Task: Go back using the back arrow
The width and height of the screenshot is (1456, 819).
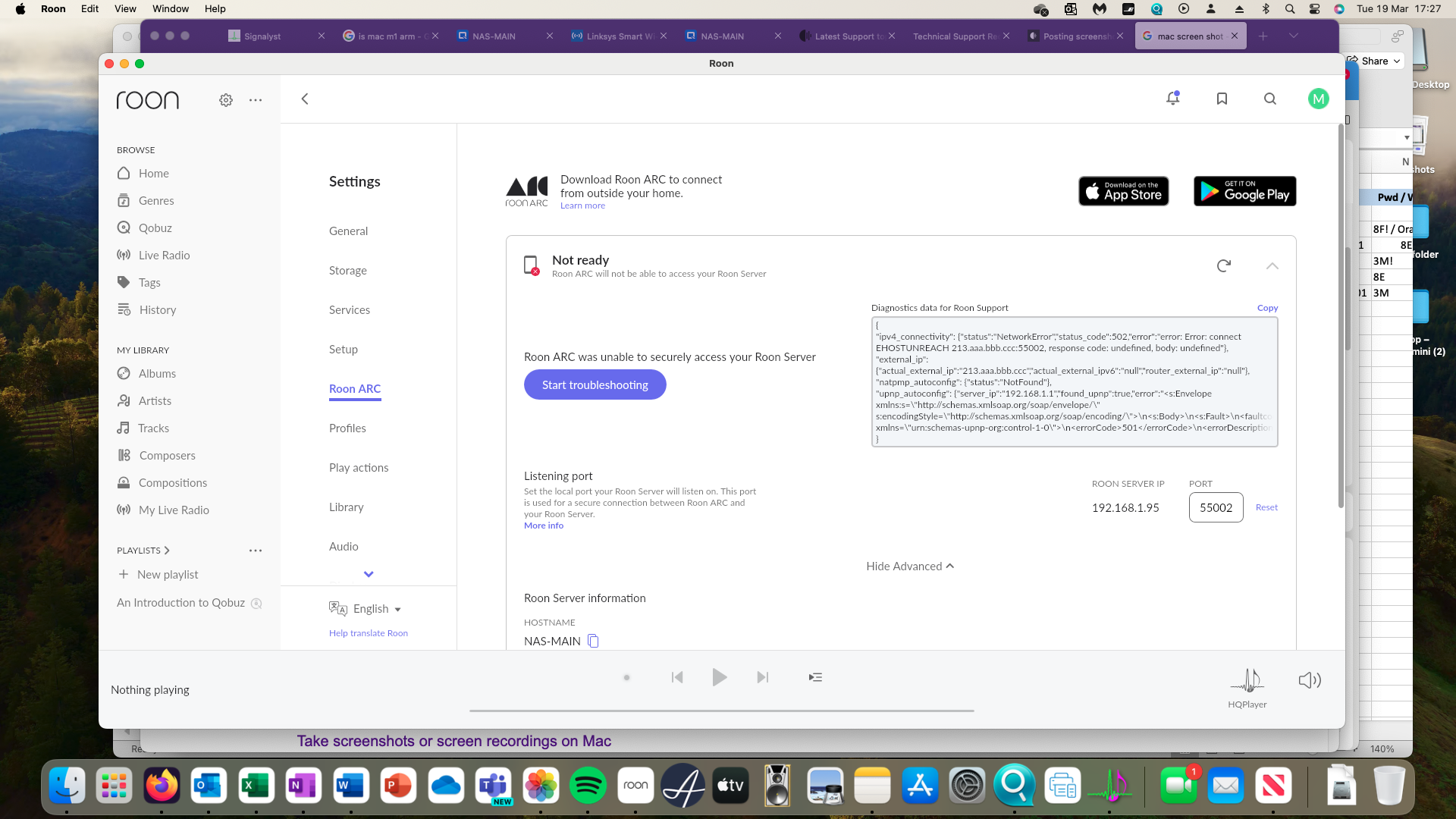Action: click(305, 99)
